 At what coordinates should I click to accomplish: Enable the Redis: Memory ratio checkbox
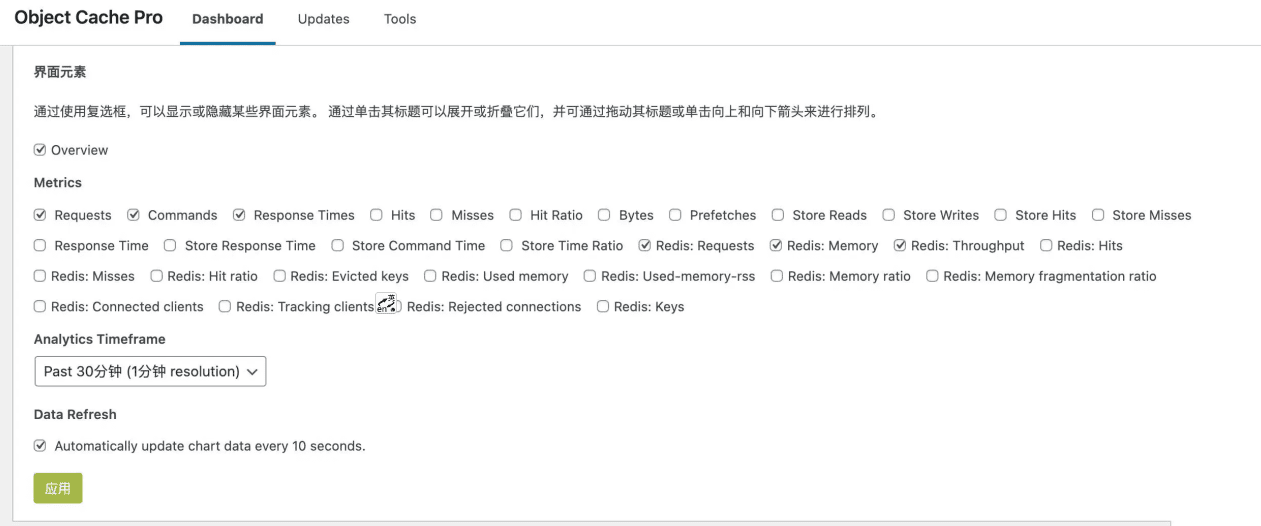tap(777, 276)
